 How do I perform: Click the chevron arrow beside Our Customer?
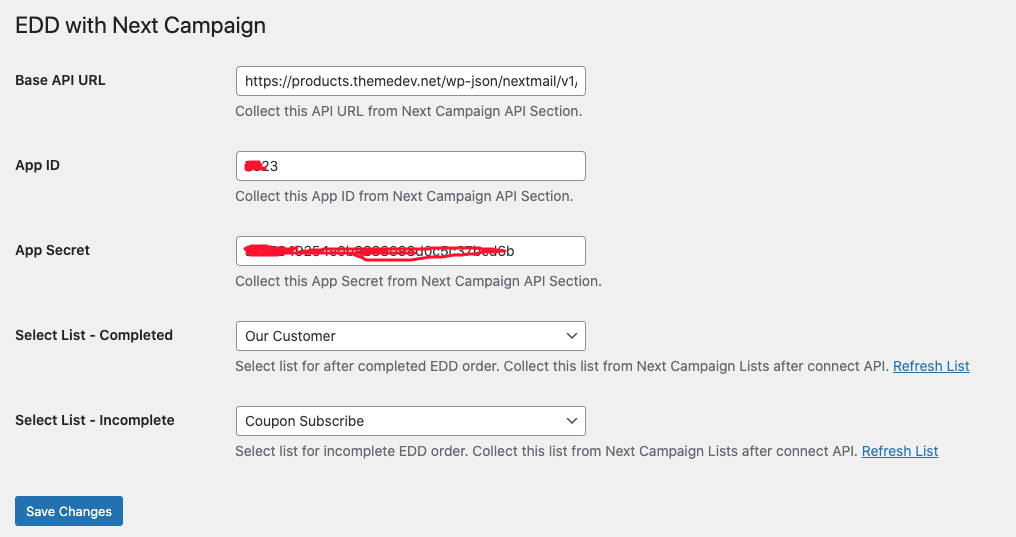[571, 336]
